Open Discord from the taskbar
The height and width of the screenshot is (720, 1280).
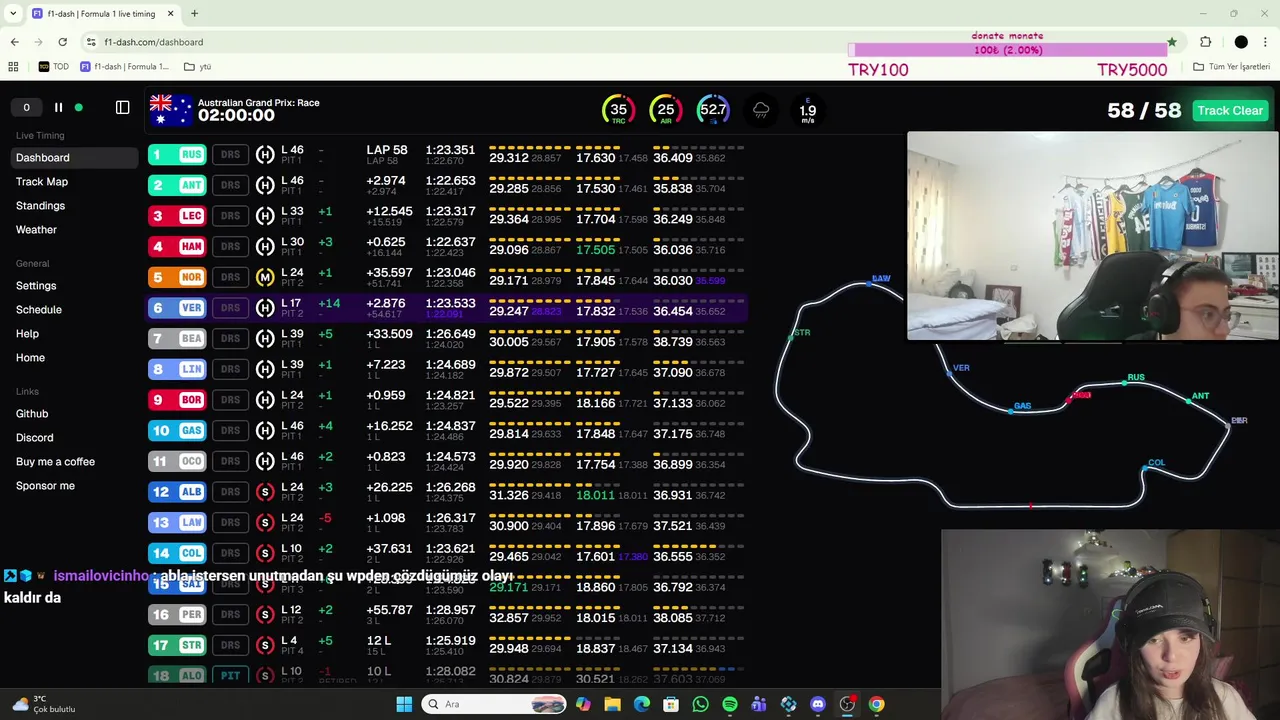pyautogui.click(x=818, y=704)
